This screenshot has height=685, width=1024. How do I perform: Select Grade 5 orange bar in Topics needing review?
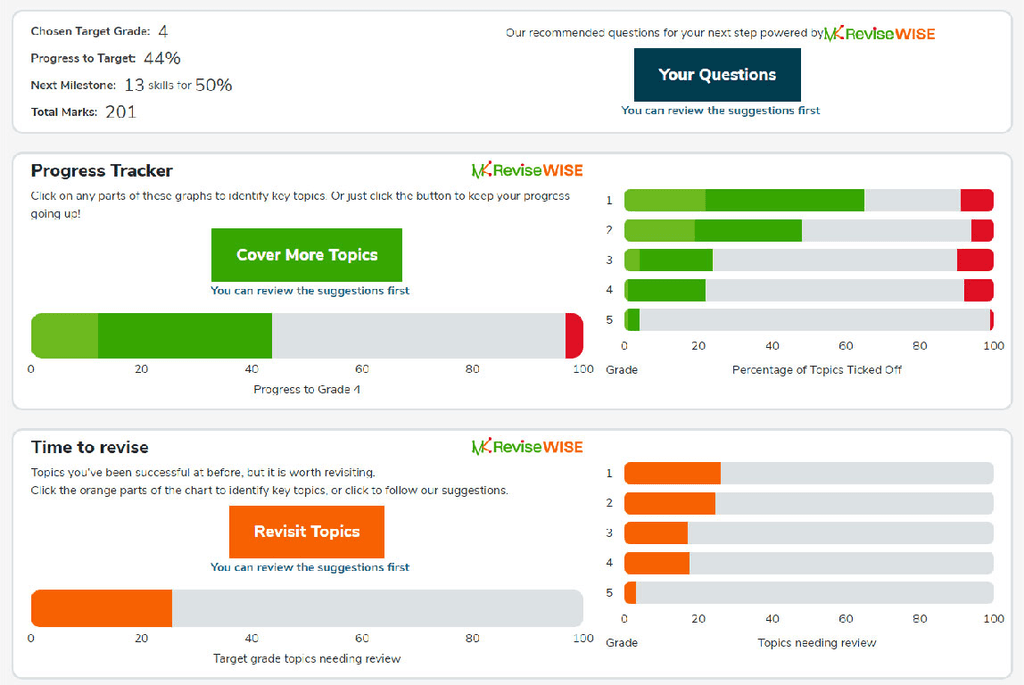[x=630, y=592]
